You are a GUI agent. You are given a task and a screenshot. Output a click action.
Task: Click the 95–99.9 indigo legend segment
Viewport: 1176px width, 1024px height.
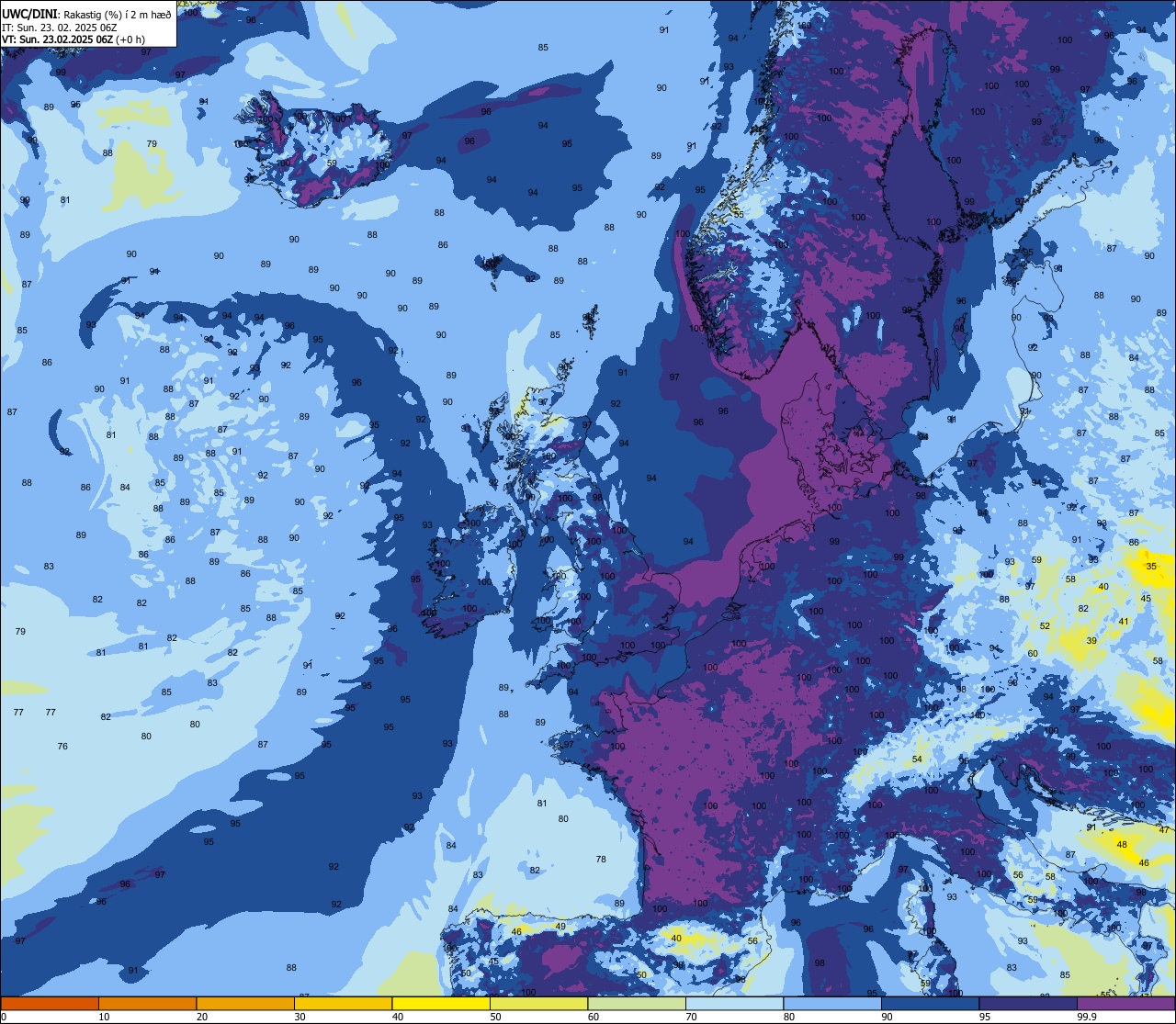click(x=1028, y=1003)
